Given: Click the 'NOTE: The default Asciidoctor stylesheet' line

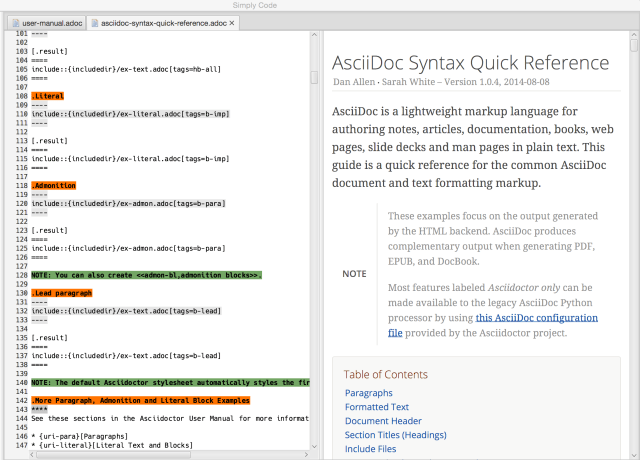Looking at the screenshot, I should tap(171, 382).
